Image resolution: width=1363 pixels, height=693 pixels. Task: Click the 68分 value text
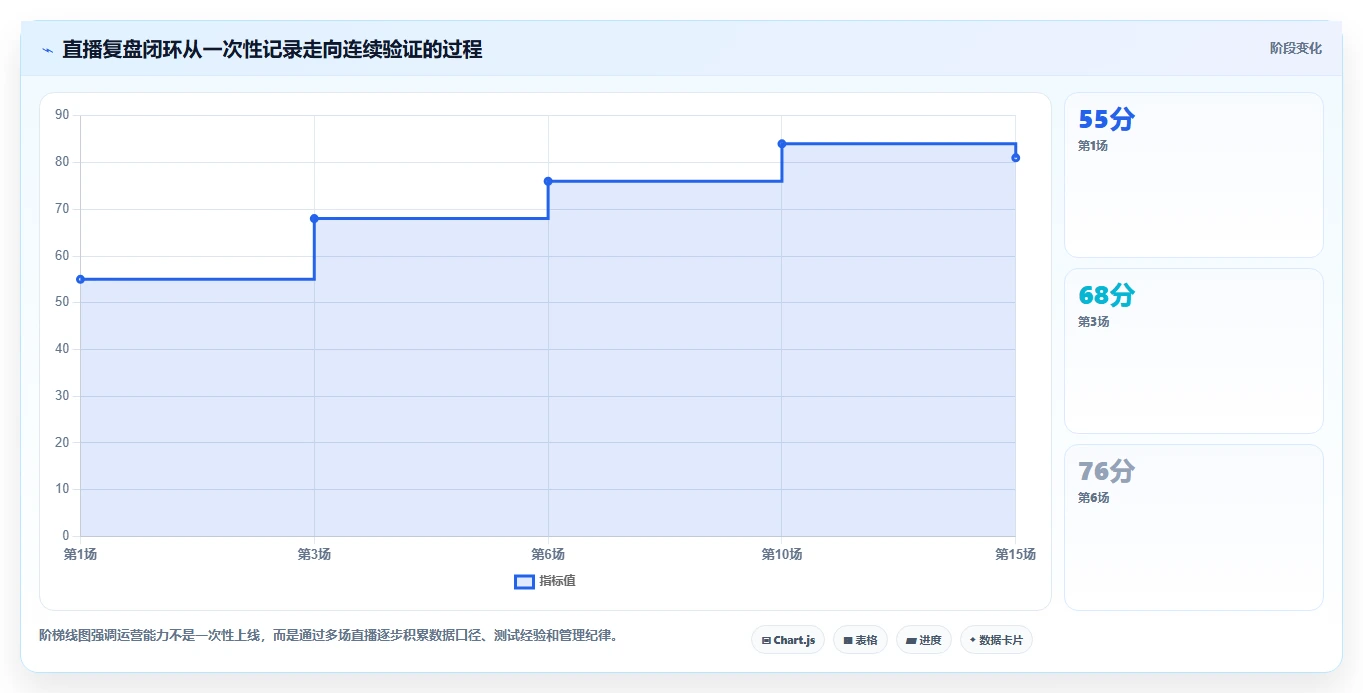pyautogui.click(x=1106, y=296)
